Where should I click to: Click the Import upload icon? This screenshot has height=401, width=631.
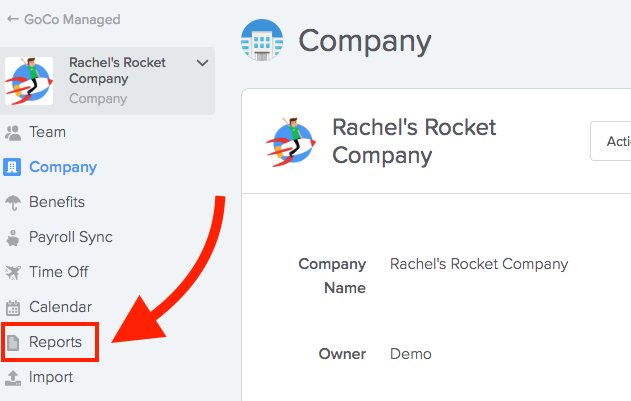point(13,378)
